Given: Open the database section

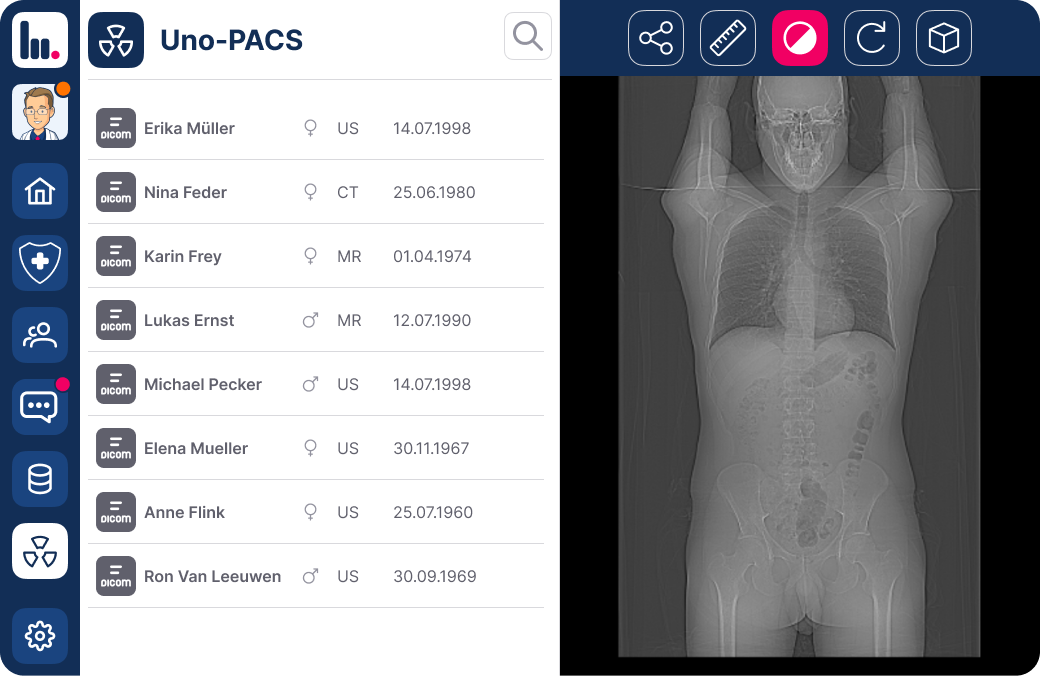Looking at the screenshot, I should click(40, 479).
